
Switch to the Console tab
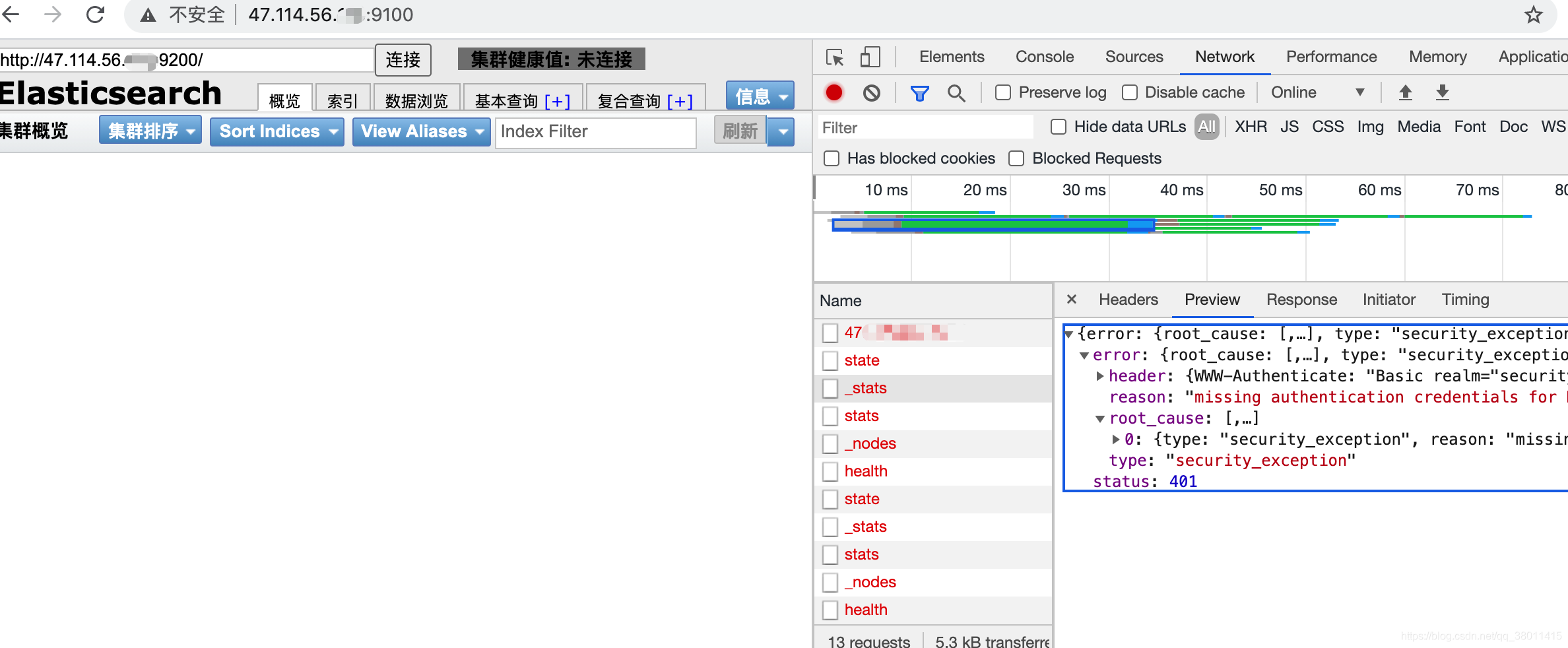click(1045, 57)
